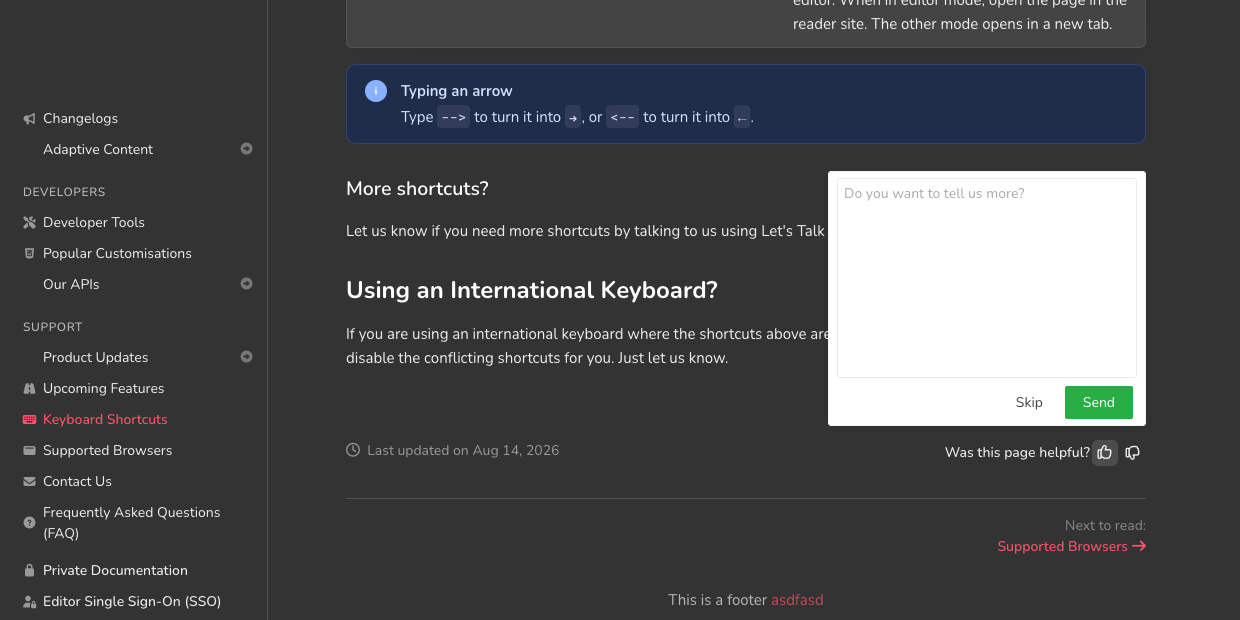This screenshot has width=1240, height=620.
Task: Skip the feedback prompt
Action: (x=1029, y=402)
